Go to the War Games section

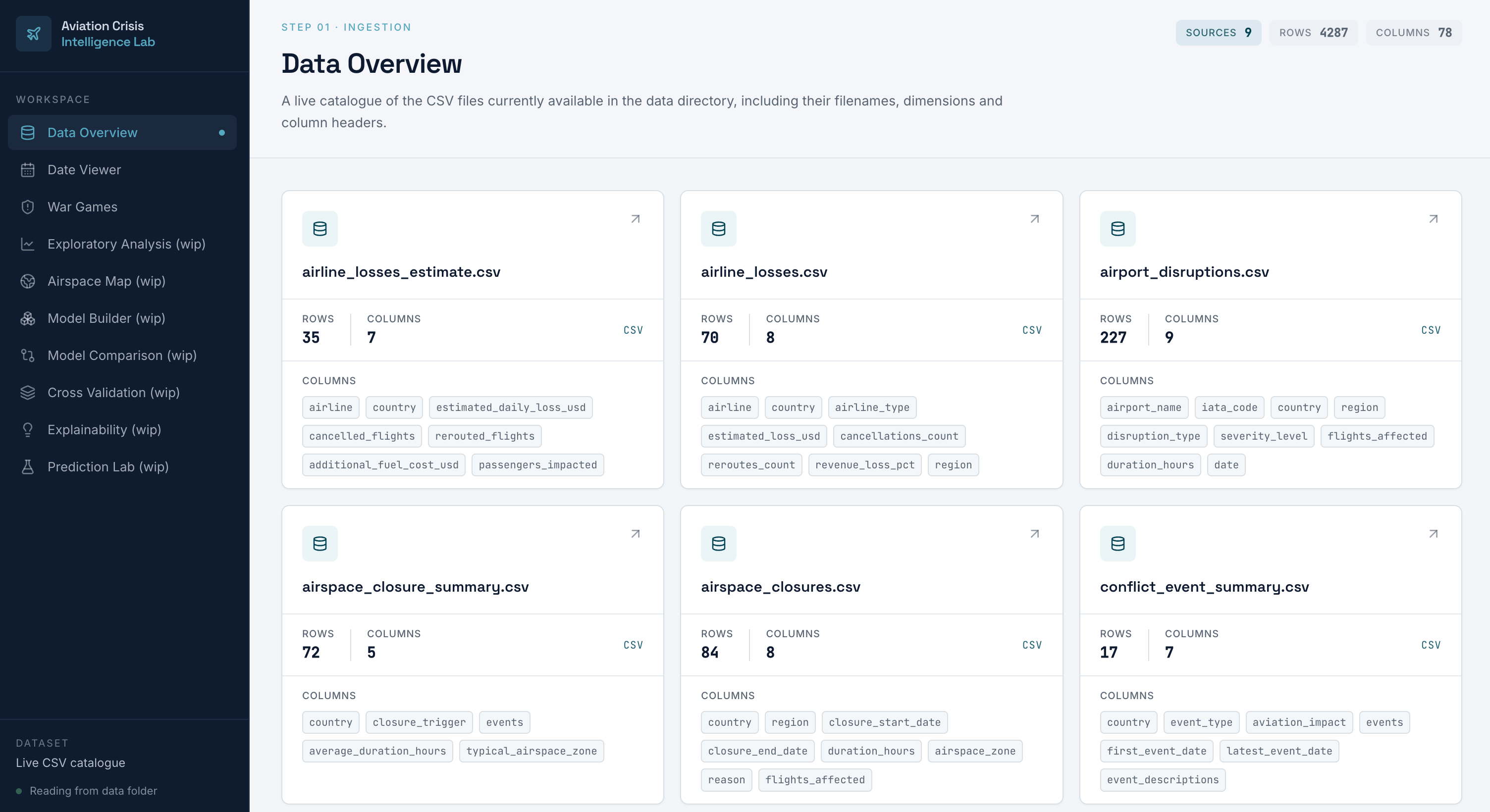click(122, 206)
